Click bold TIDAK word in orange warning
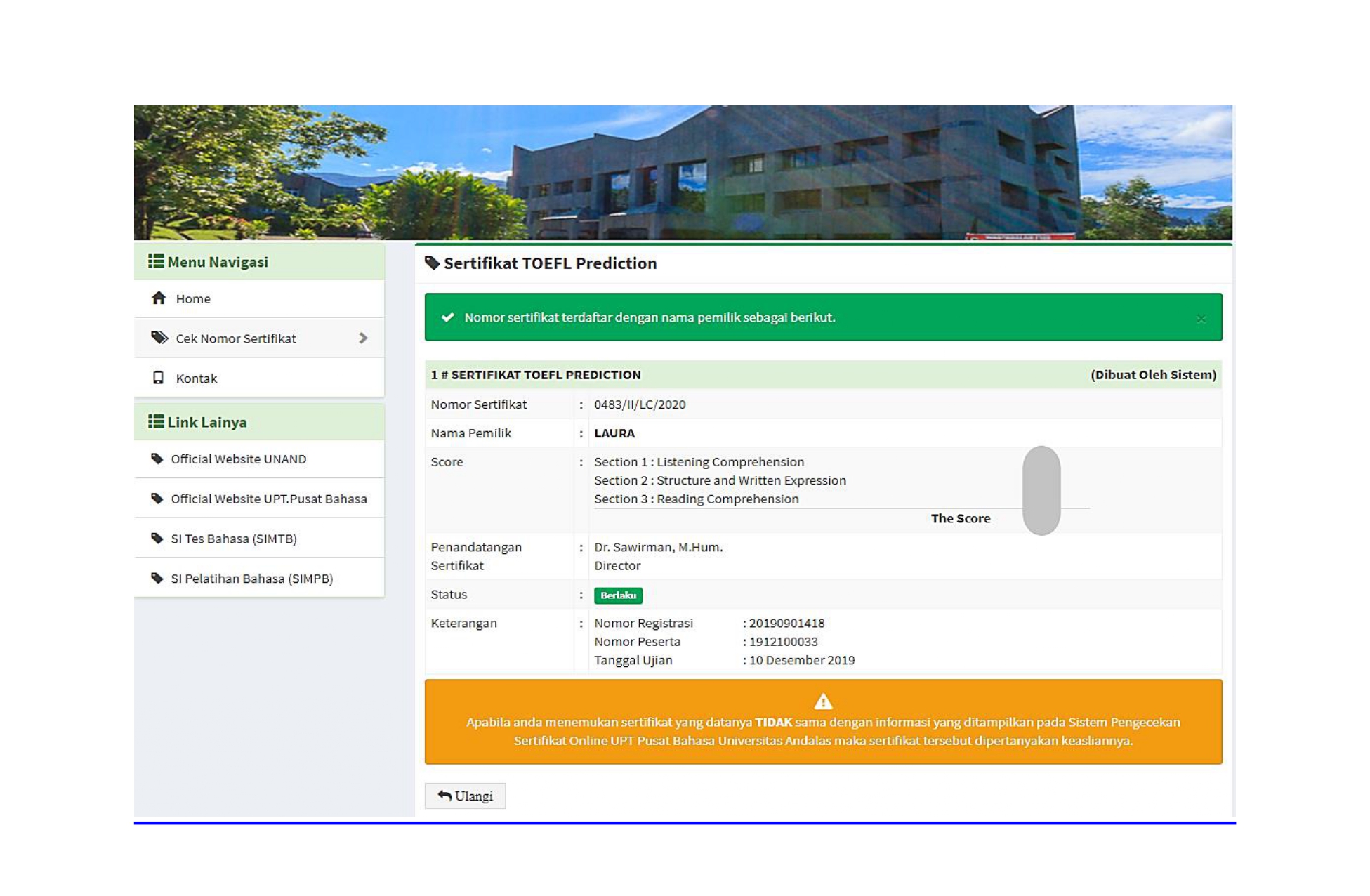This screenshot has height=896, width=1370. (773, 722)
